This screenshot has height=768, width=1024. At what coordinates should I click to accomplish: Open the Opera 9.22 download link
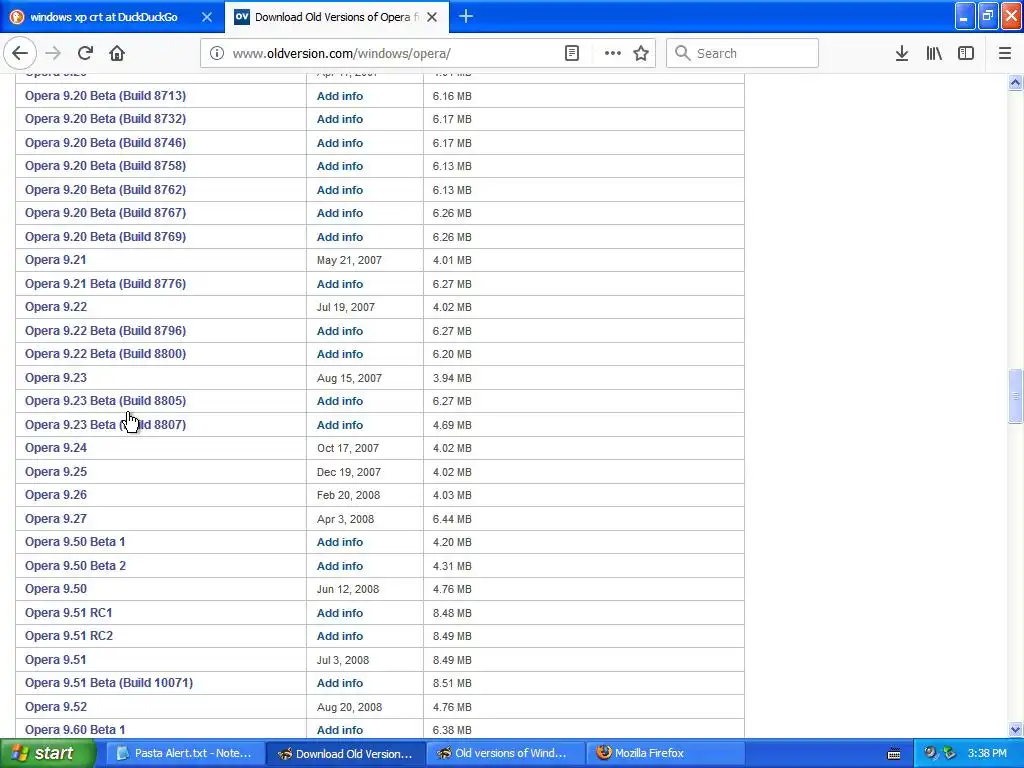point(56,307)
